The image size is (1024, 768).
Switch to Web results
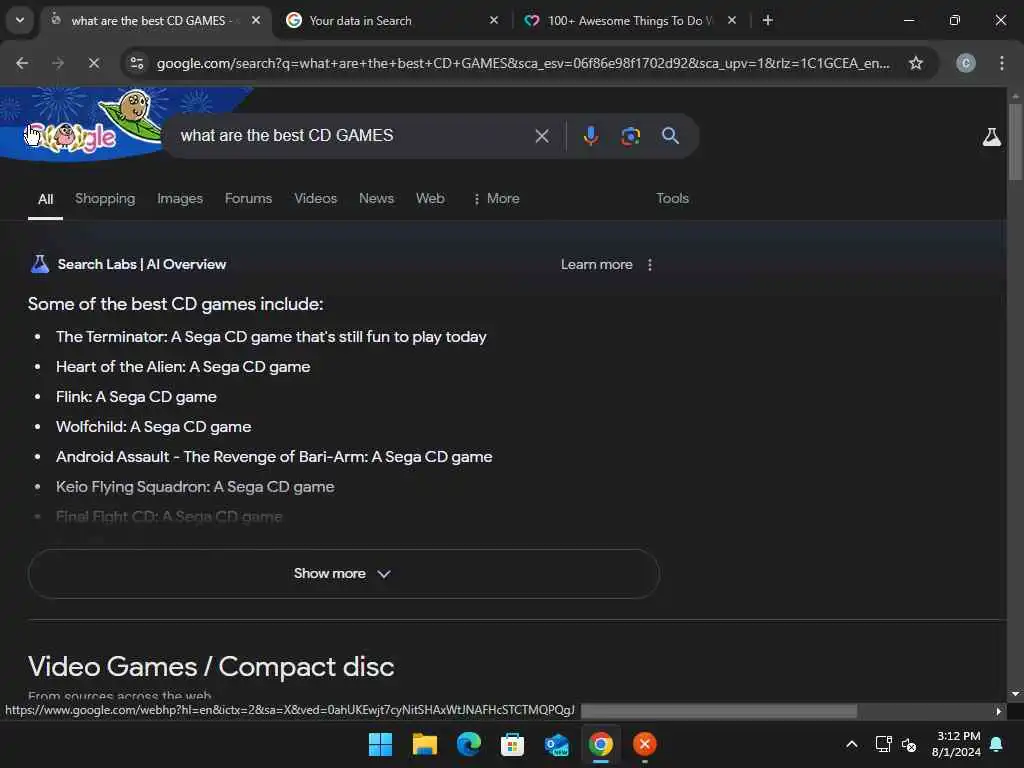[430, 199]
